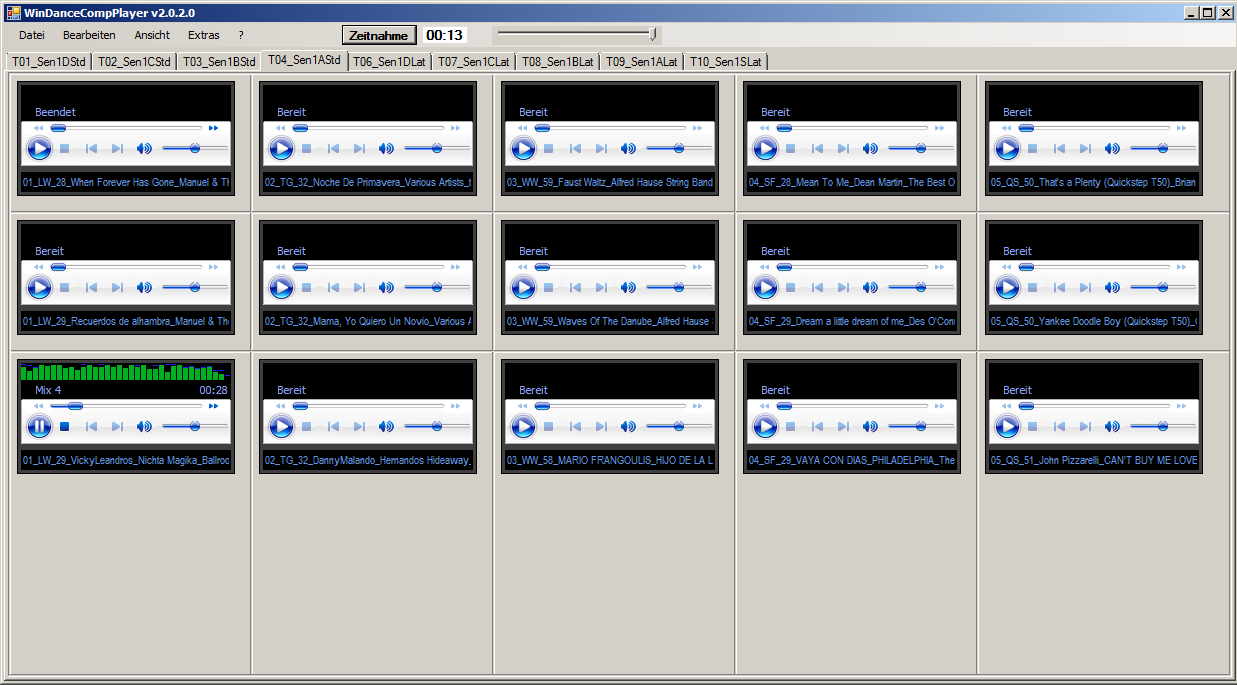
Task: Switch to the T01_Sen1DStd tab
Action: point(49,62)
